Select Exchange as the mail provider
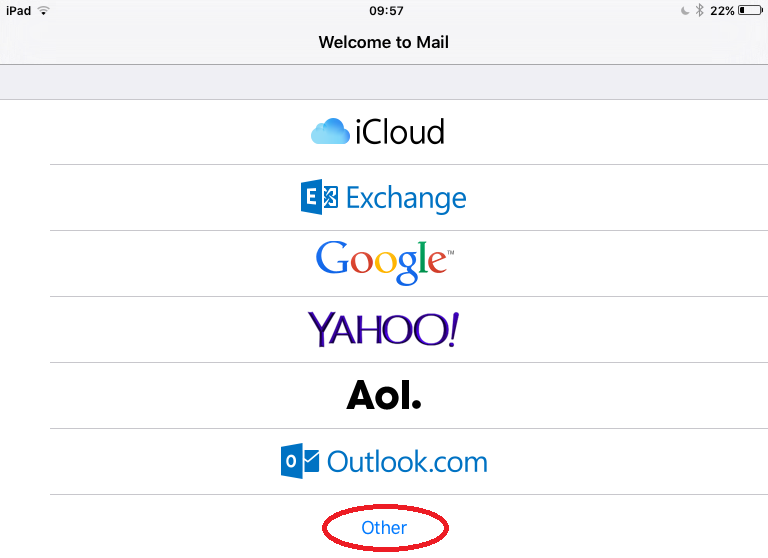Viewport: 768px width, 558px height. [384, 197]
